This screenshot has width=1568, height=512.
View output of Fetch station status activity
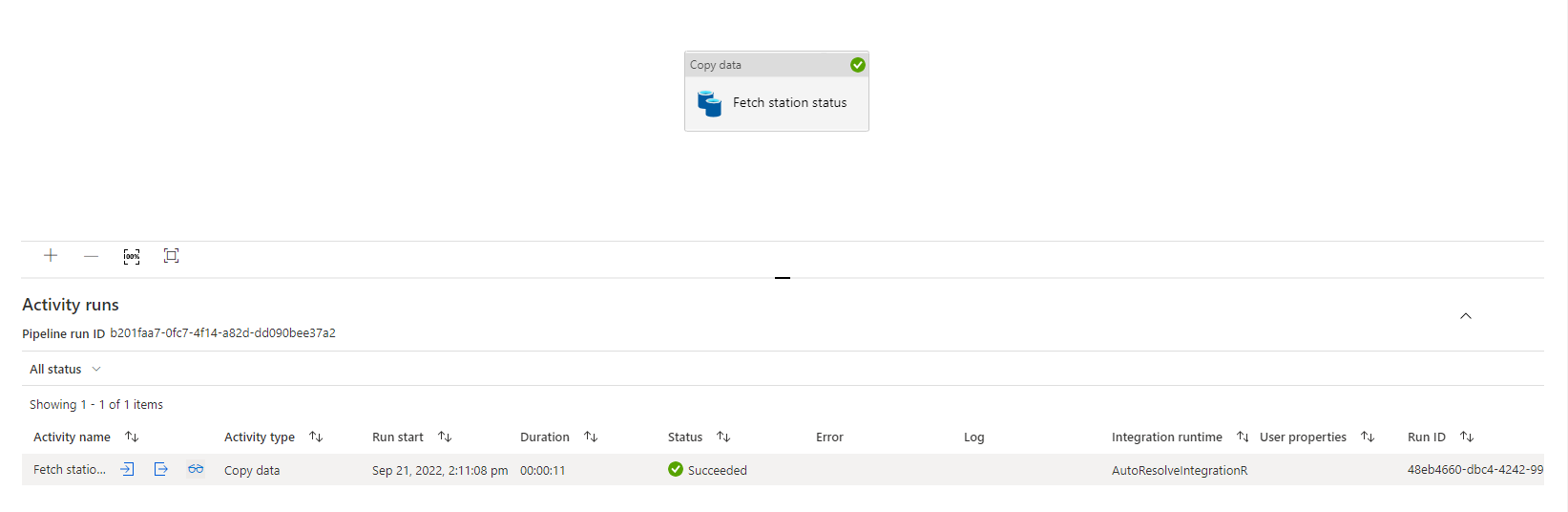click(160, 469)
